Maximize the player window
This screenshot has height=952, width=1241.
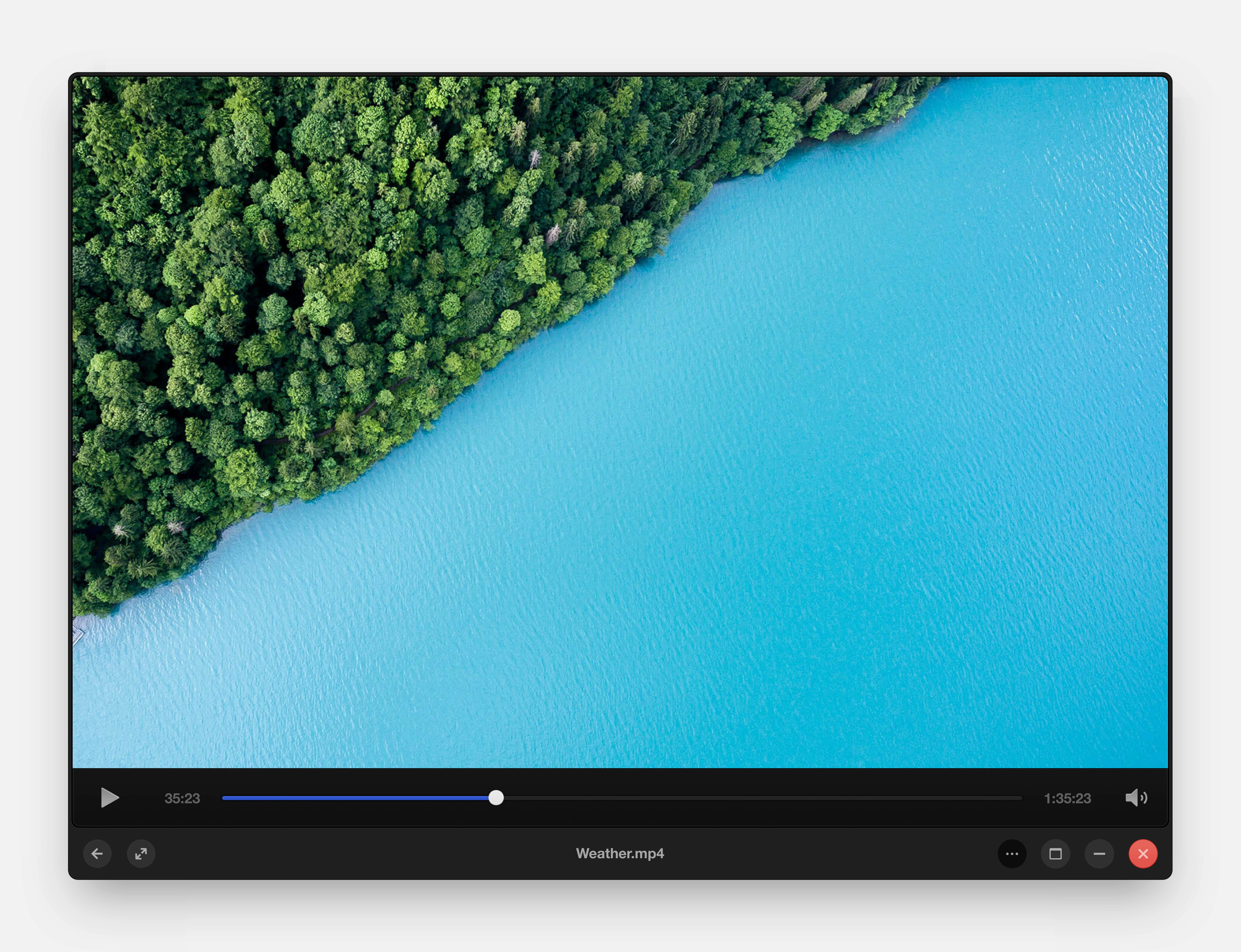coord(1056,853)
